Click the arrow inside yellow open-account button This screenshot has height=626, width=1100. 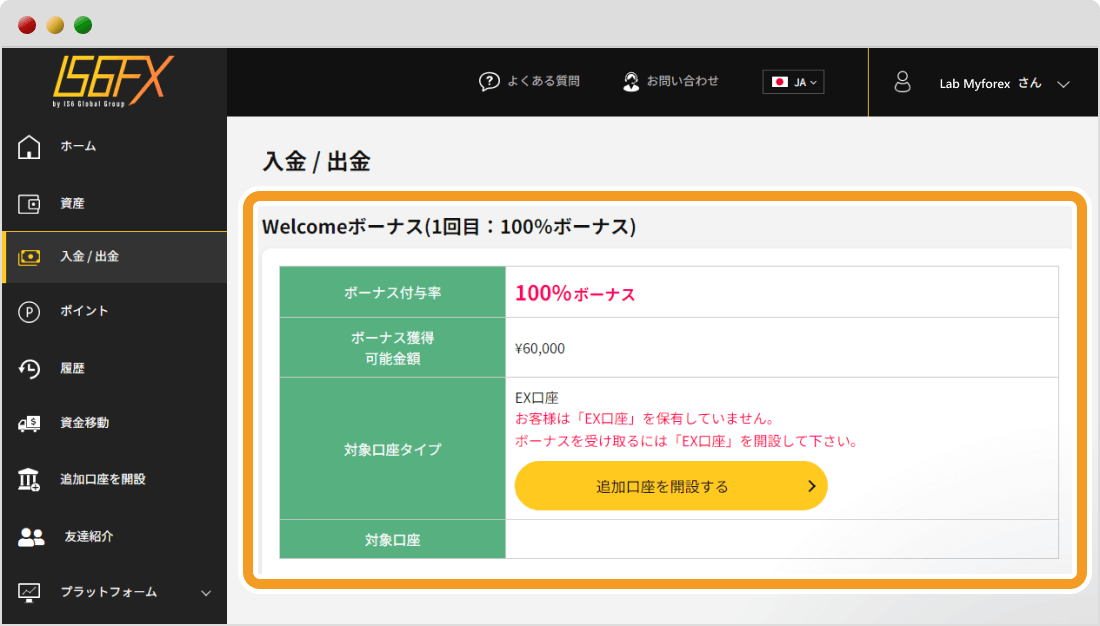(x=812, y=486)
